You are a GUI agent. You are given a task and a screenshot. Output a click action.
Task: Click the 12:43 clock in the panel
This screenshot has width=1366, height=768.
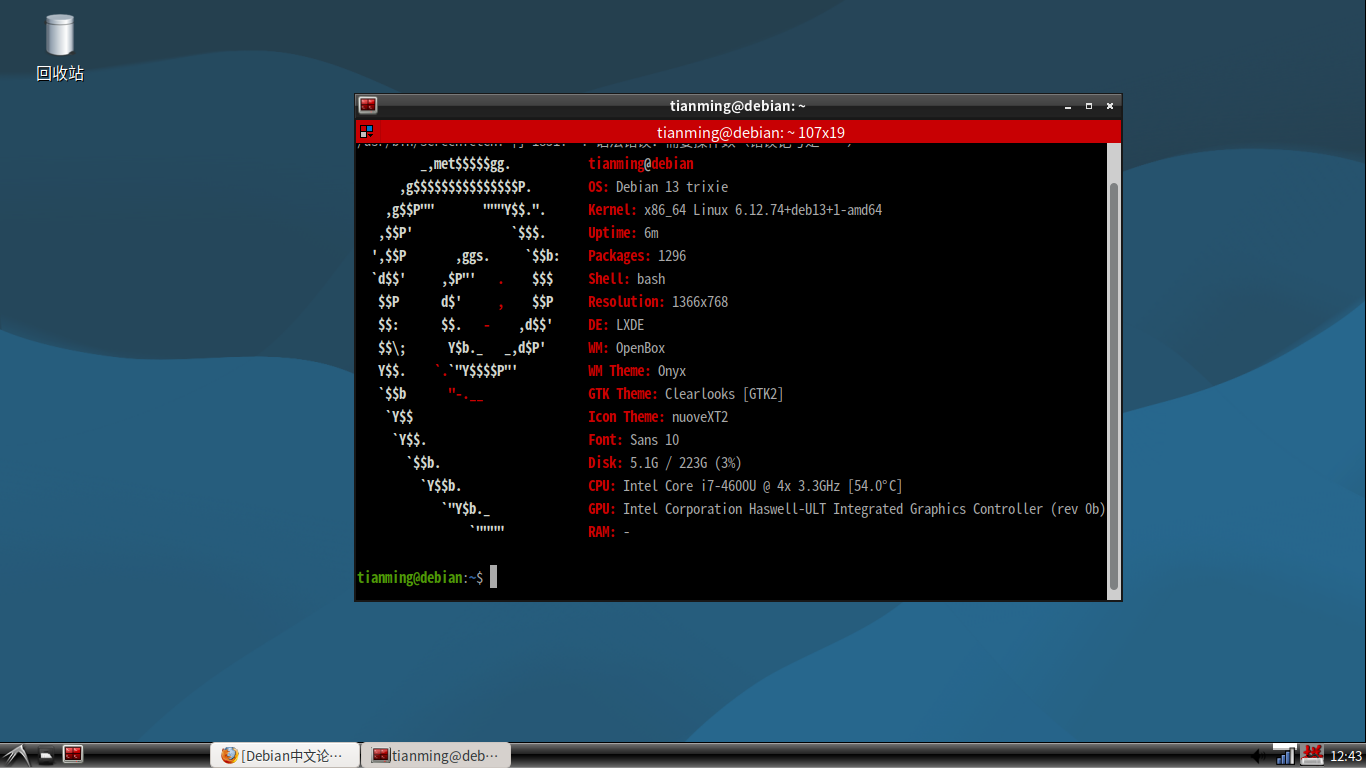pos(1346,756)
